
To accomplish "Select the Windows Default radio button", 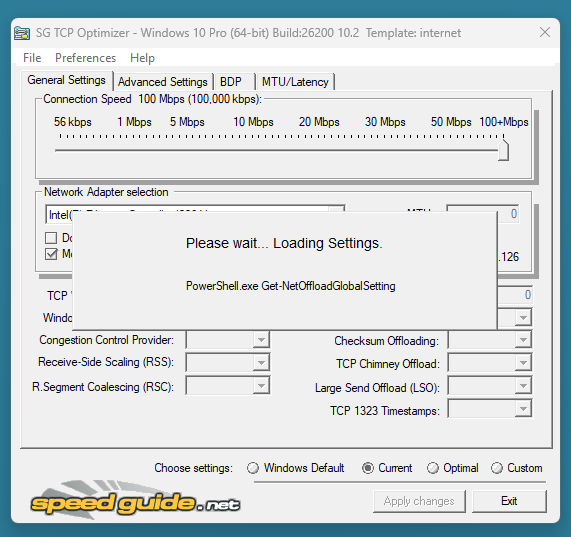I will click(x=253, y=468).
